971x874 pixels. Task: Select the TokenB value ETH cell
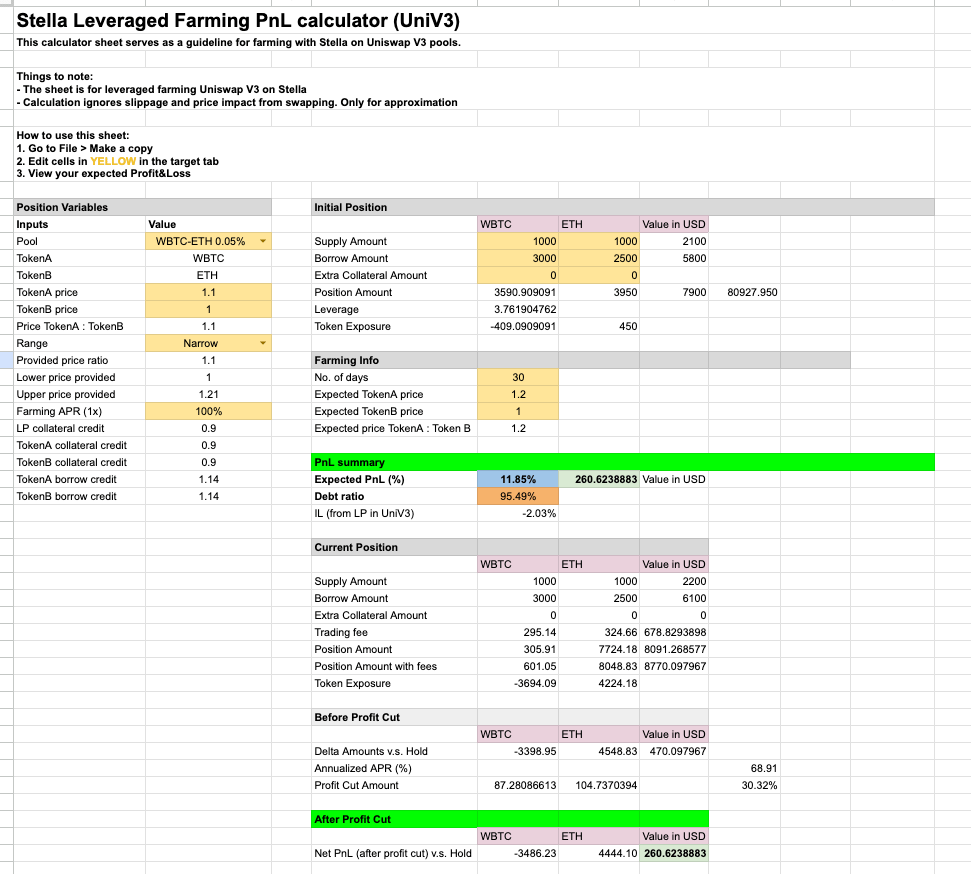208,276
